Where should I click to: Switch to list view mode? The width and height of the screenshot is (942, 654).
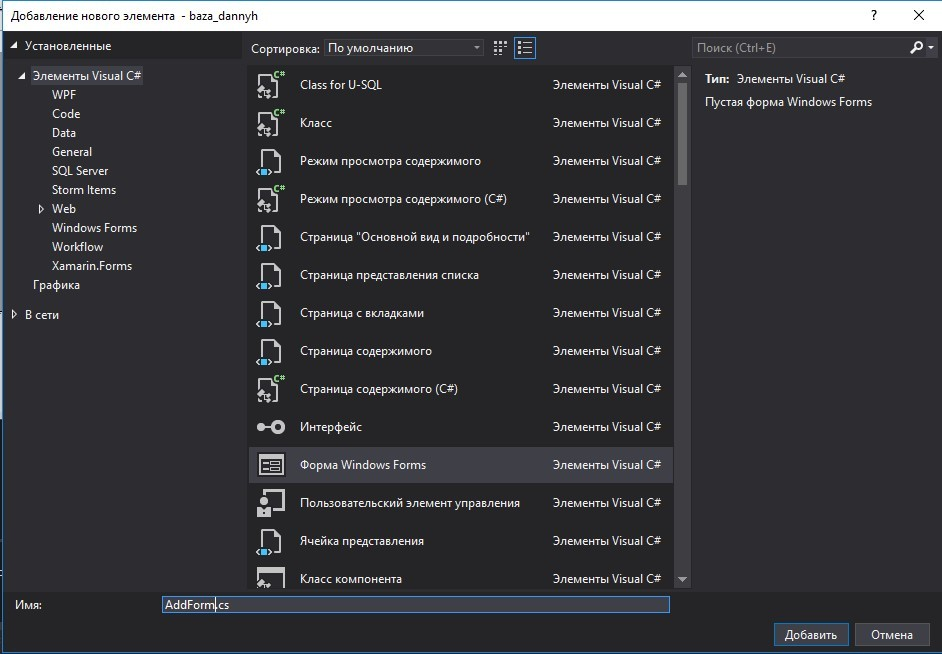(525, 48)
